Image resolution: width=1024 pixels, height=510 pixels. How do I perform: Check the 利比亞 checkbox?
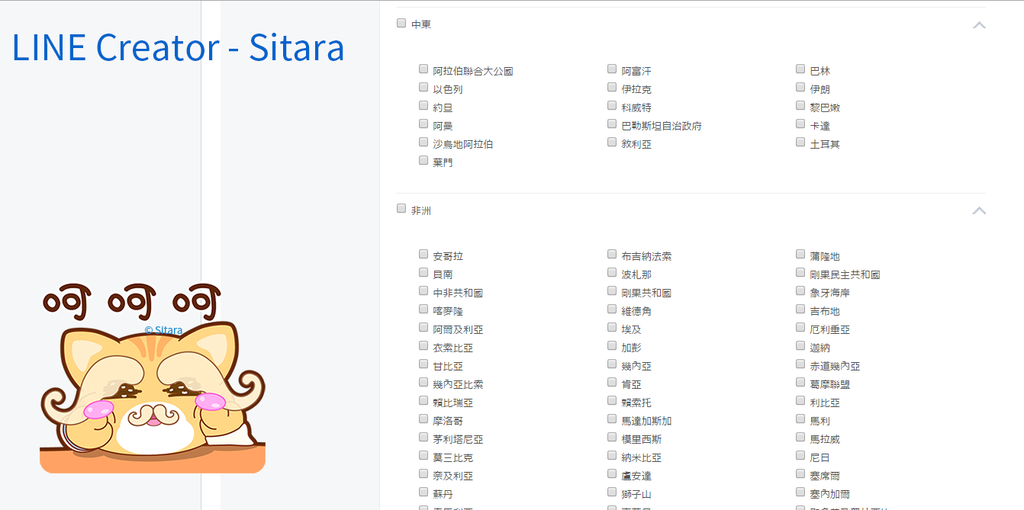801,402
